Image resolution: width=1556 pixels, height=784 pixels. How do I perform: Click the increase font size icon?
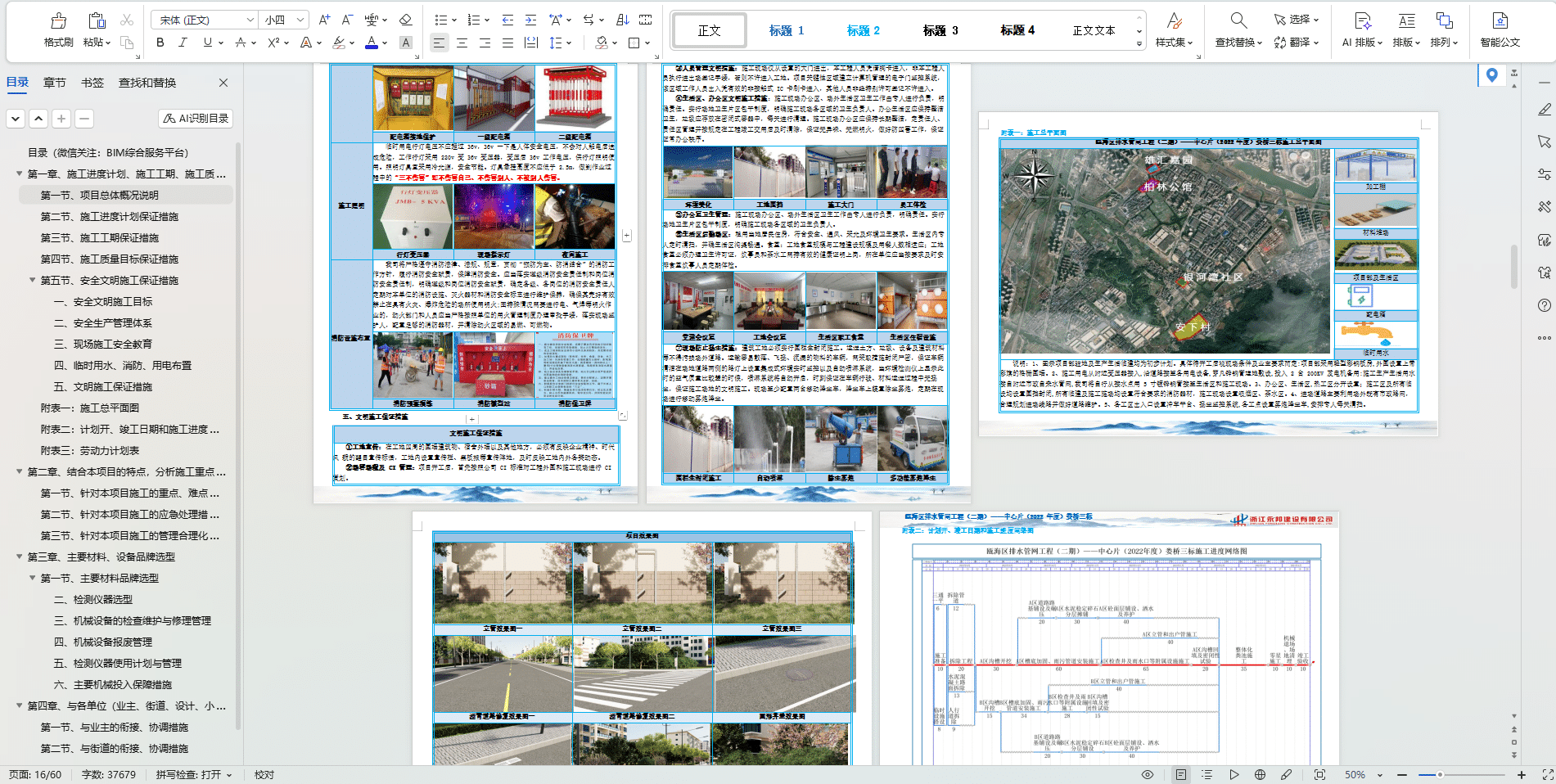pyautogui.click(x=324, y=20)
